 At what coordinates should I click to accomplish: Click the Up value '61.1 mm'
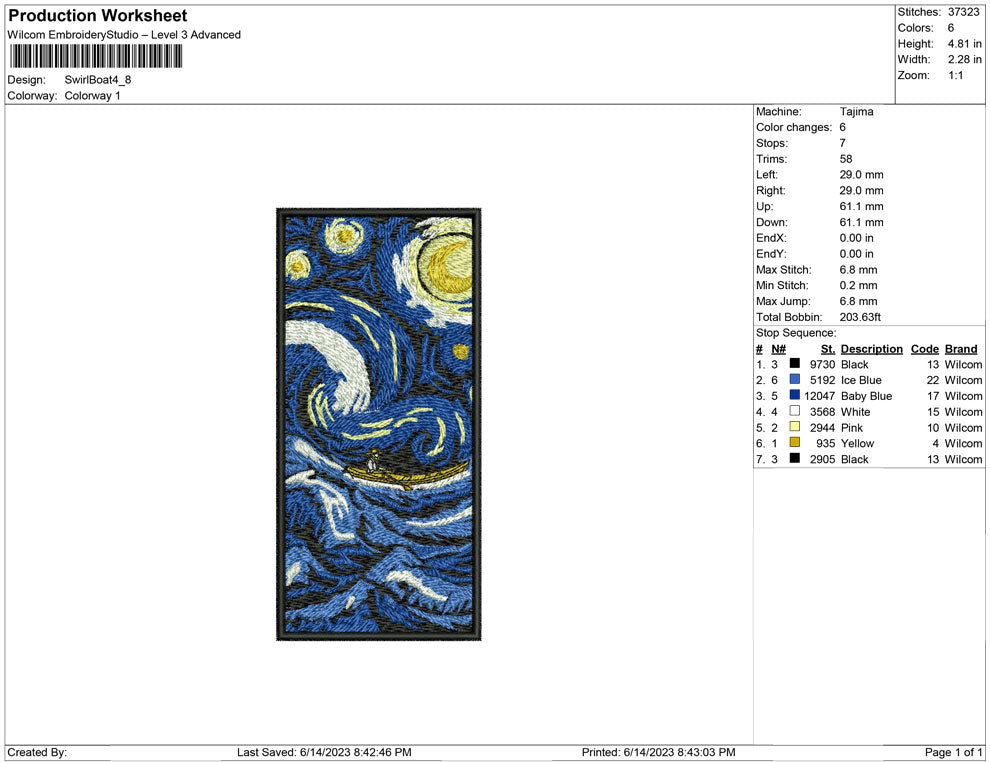861,206
